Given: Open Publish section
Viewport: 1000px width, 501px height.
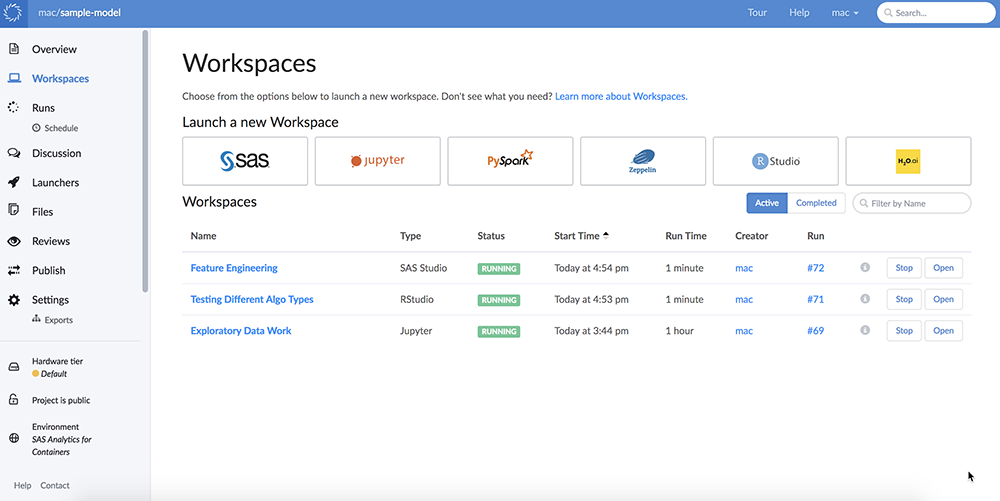Looking at the screenshot, I should click(x=48, y=270).
